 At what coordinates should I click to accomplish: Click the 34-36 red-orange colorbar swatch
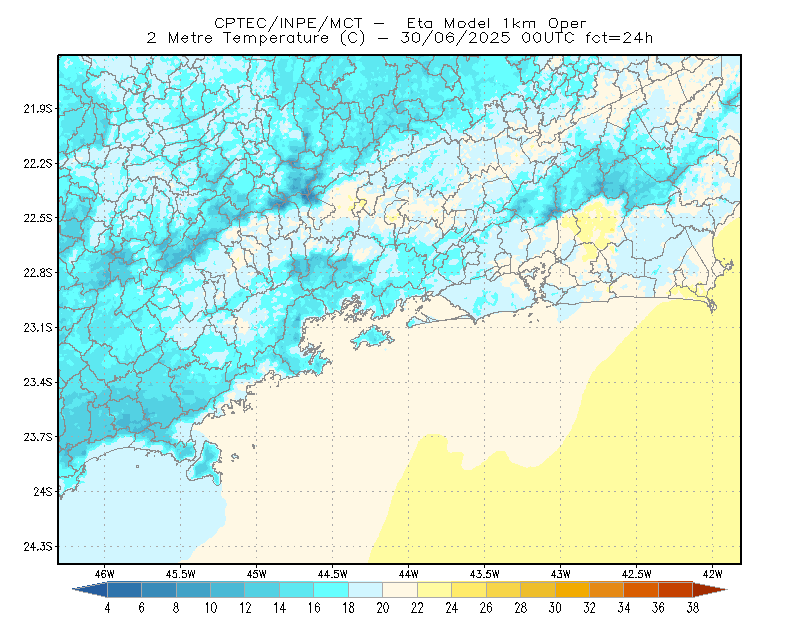641,590
